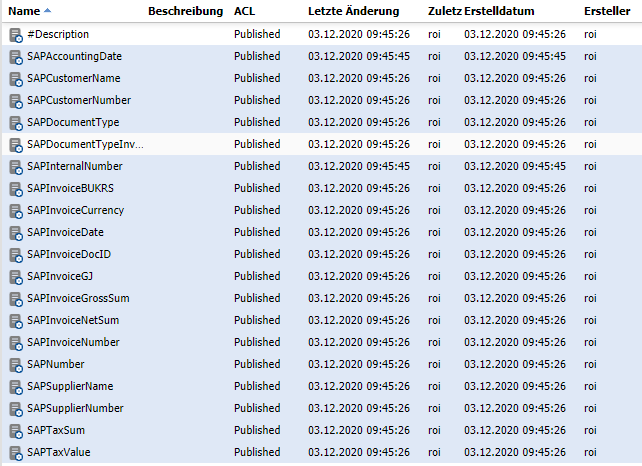This screenshot has width=642, height=466.
Task: Click the SAPInvoiceDocID row icon
Action: point(16,255)
